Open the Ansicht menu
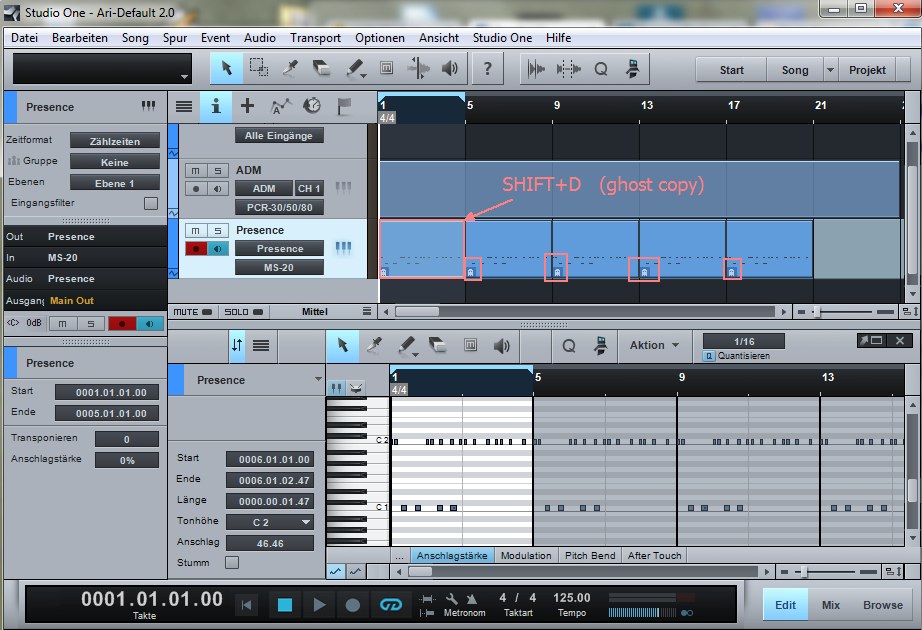Image resolution: width=922 pixels, height=630 pixels. coord(439,38)
